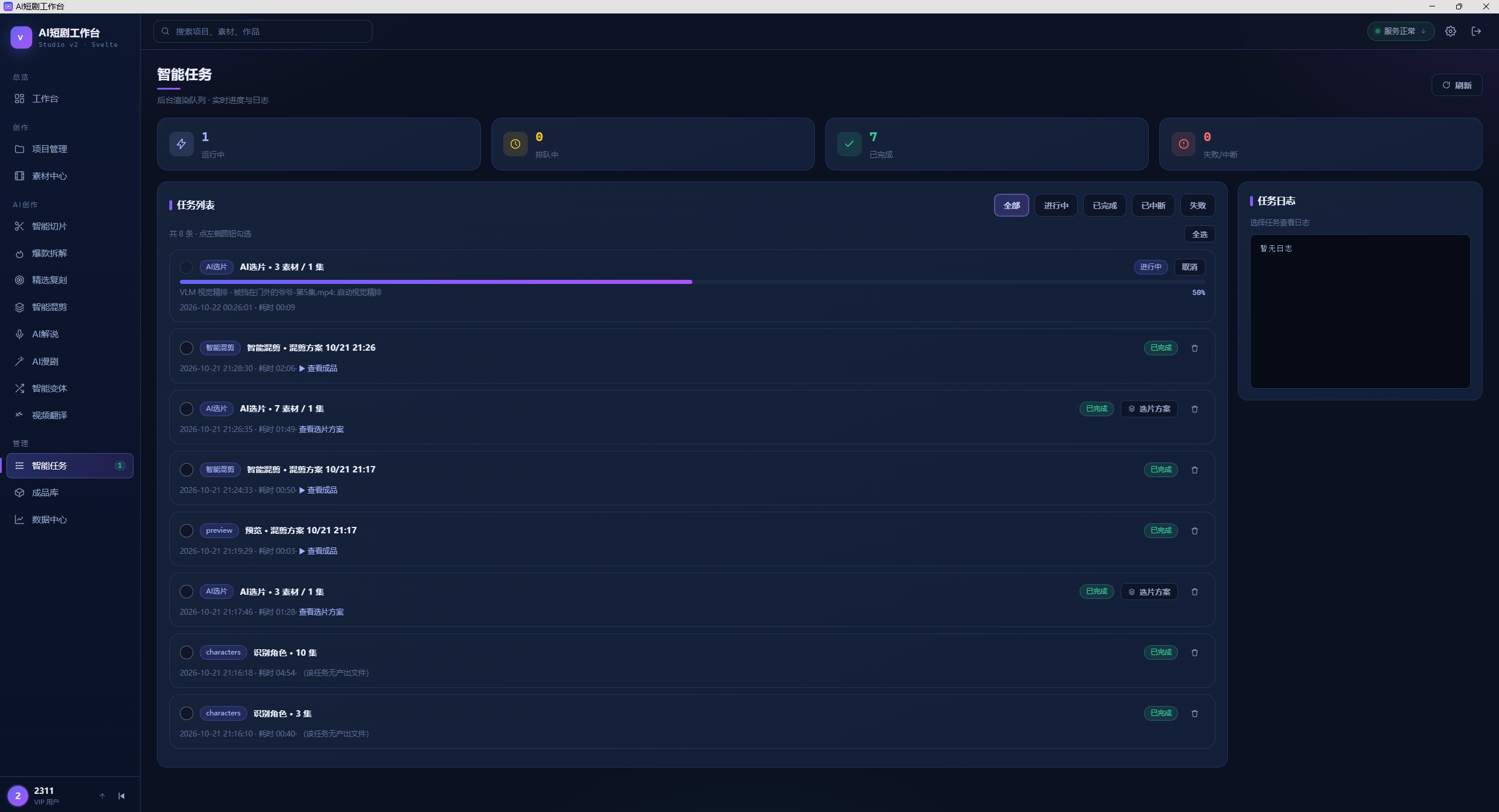This screenshot has width=1499, height=812.
Task: Open 爆款拆解 in the sidebar
Action: [70, 253]
